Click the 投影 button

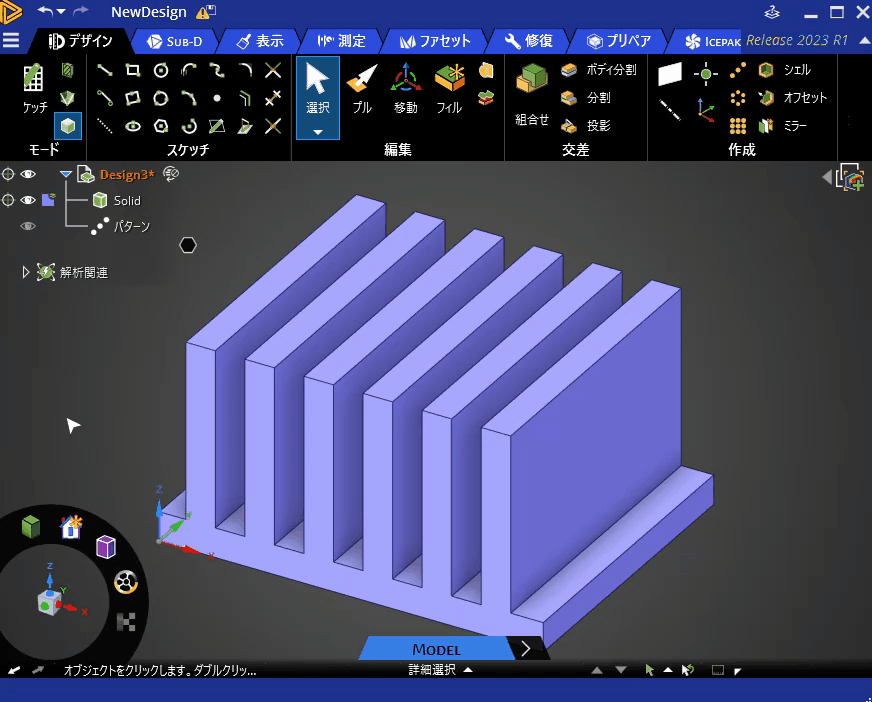[x=586, y=126]
